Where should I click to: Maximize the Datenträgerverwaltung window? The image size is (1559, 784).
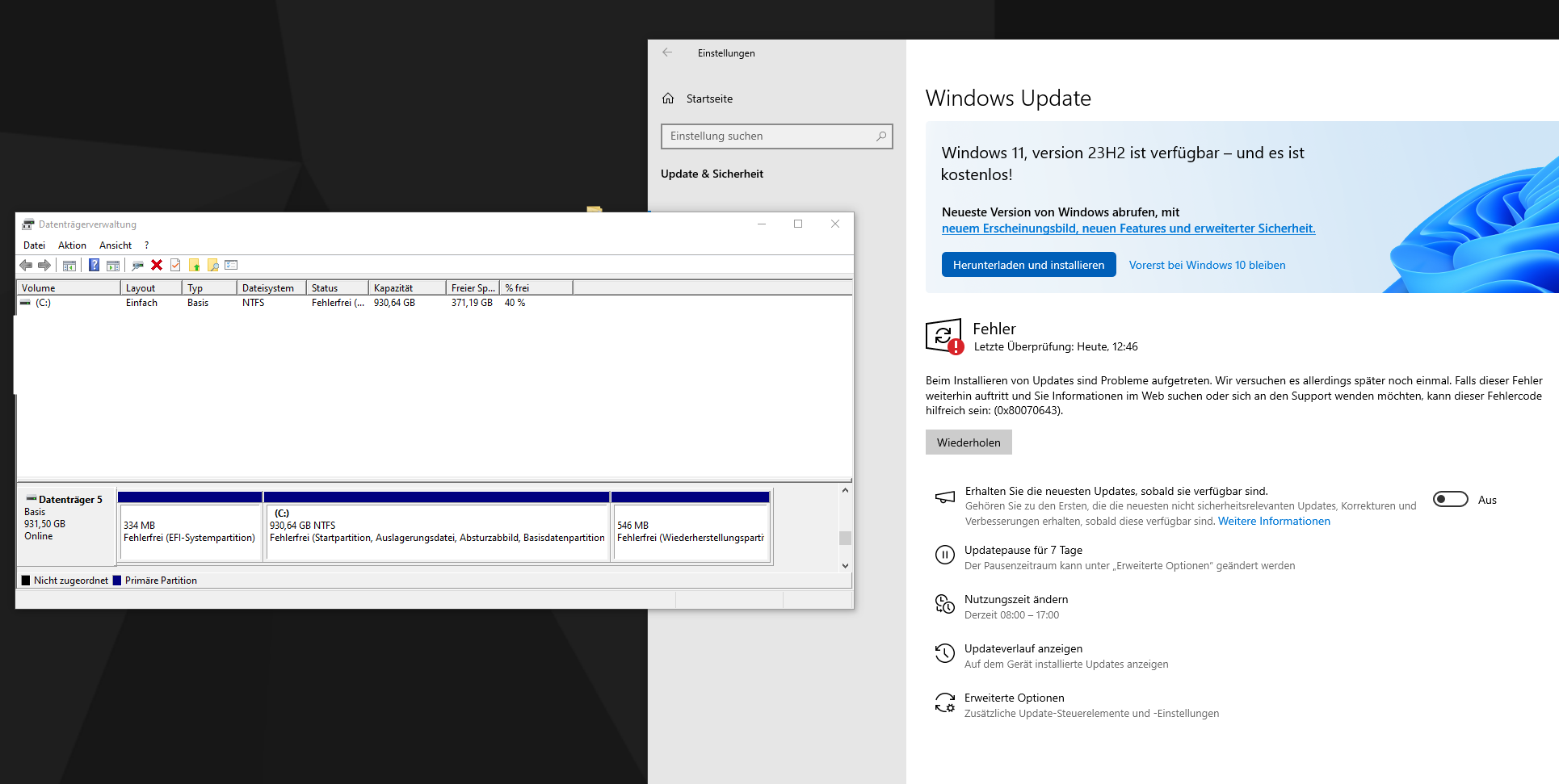click(x=798, y=224)
